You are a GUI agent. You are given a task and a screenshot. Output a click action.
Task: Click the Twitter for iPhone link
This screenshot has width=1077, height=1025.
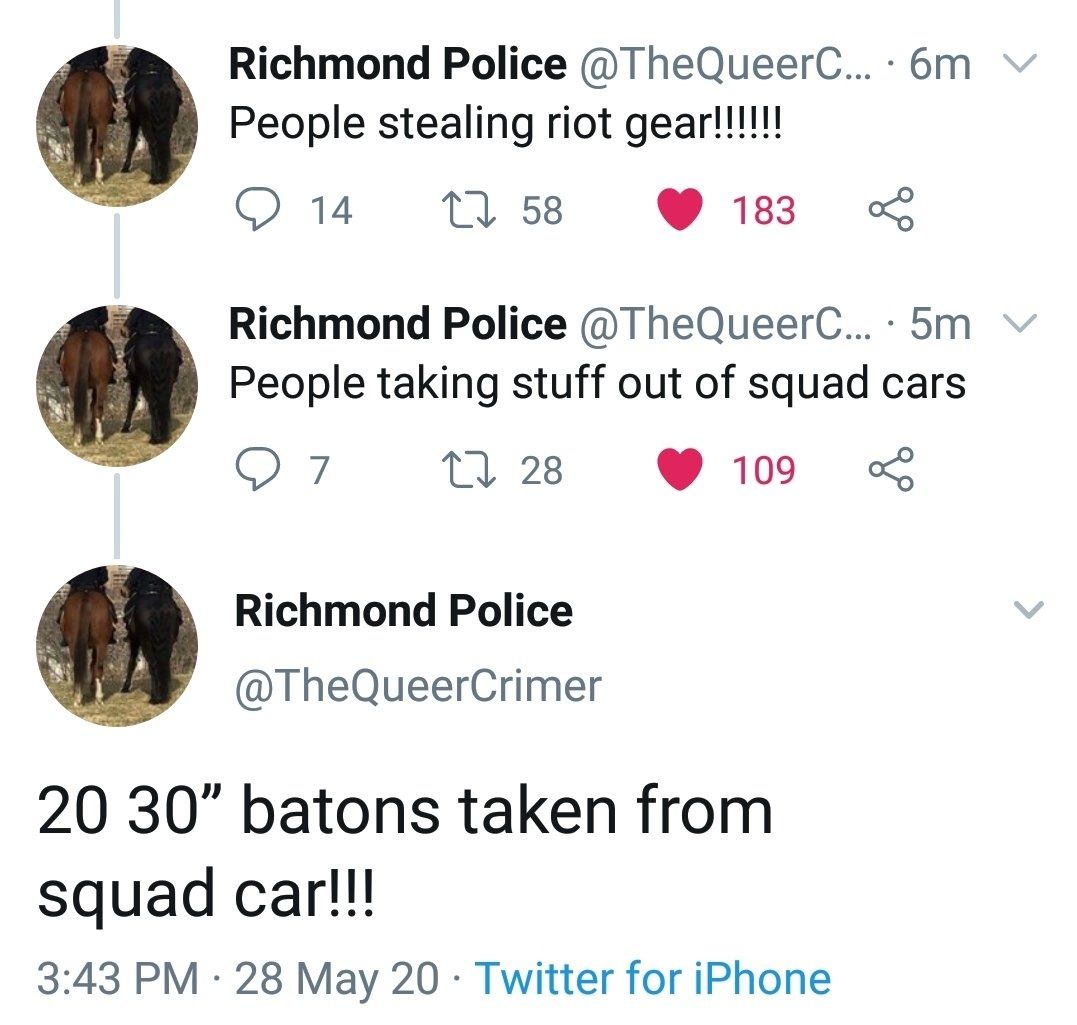(652, 978)
